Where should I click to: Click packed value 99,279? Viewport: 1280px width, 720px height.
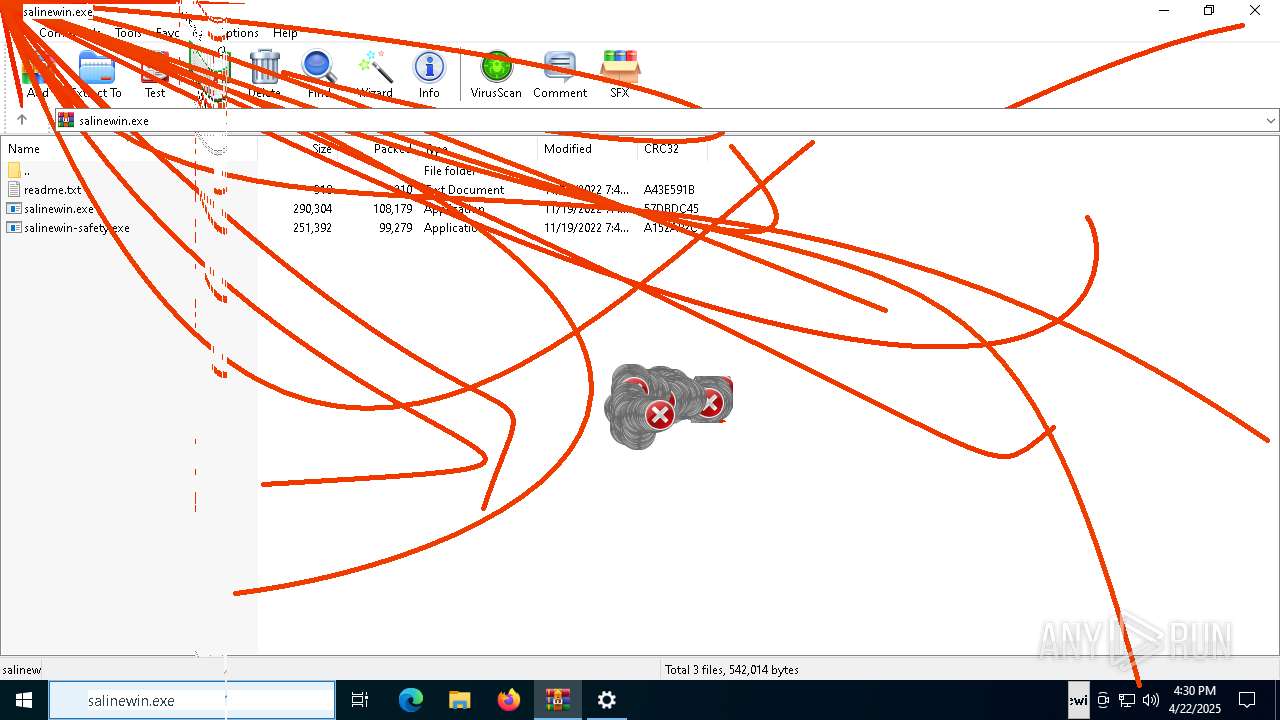coord(396,228)
